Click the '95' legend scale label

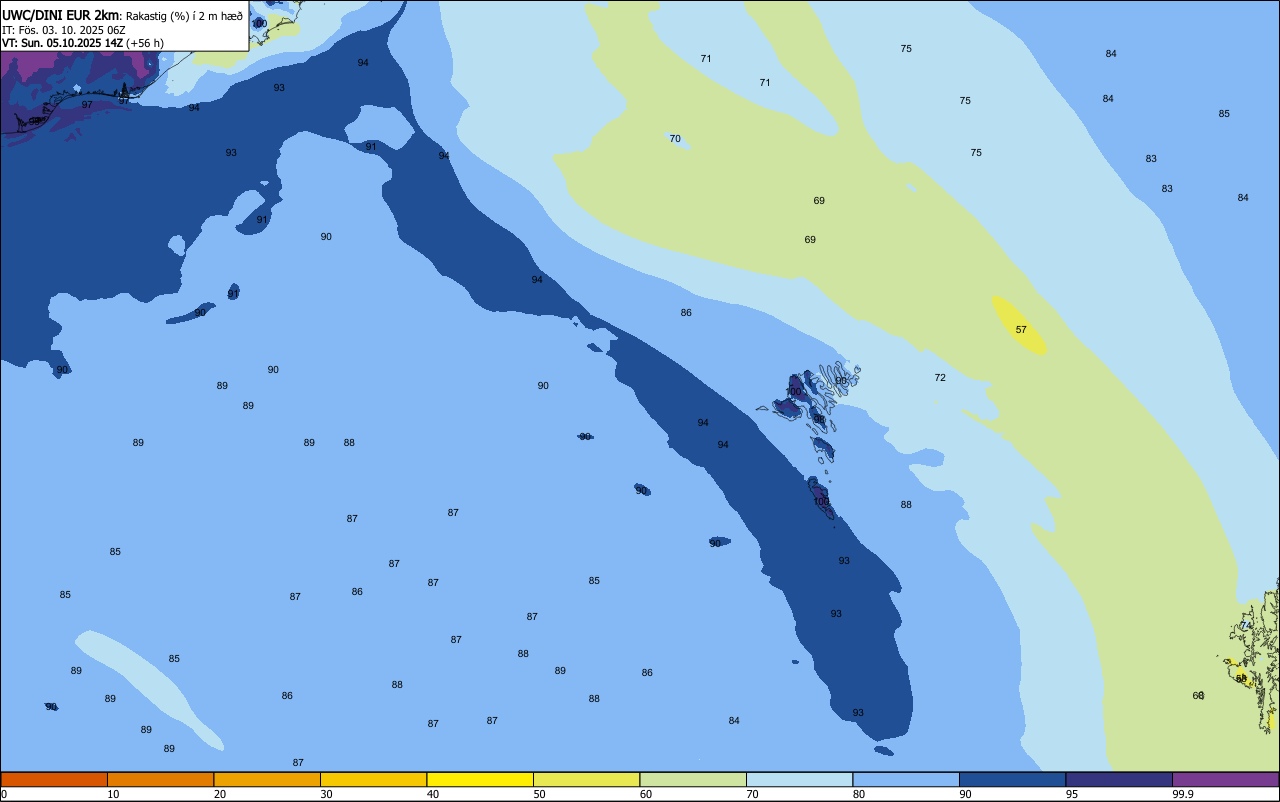[x=1072, y=794]
